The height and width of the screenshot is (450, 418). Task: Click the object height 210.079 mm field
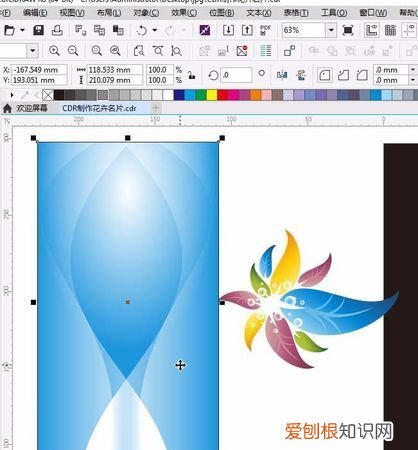pyautogui.click(x=114, y=80)
